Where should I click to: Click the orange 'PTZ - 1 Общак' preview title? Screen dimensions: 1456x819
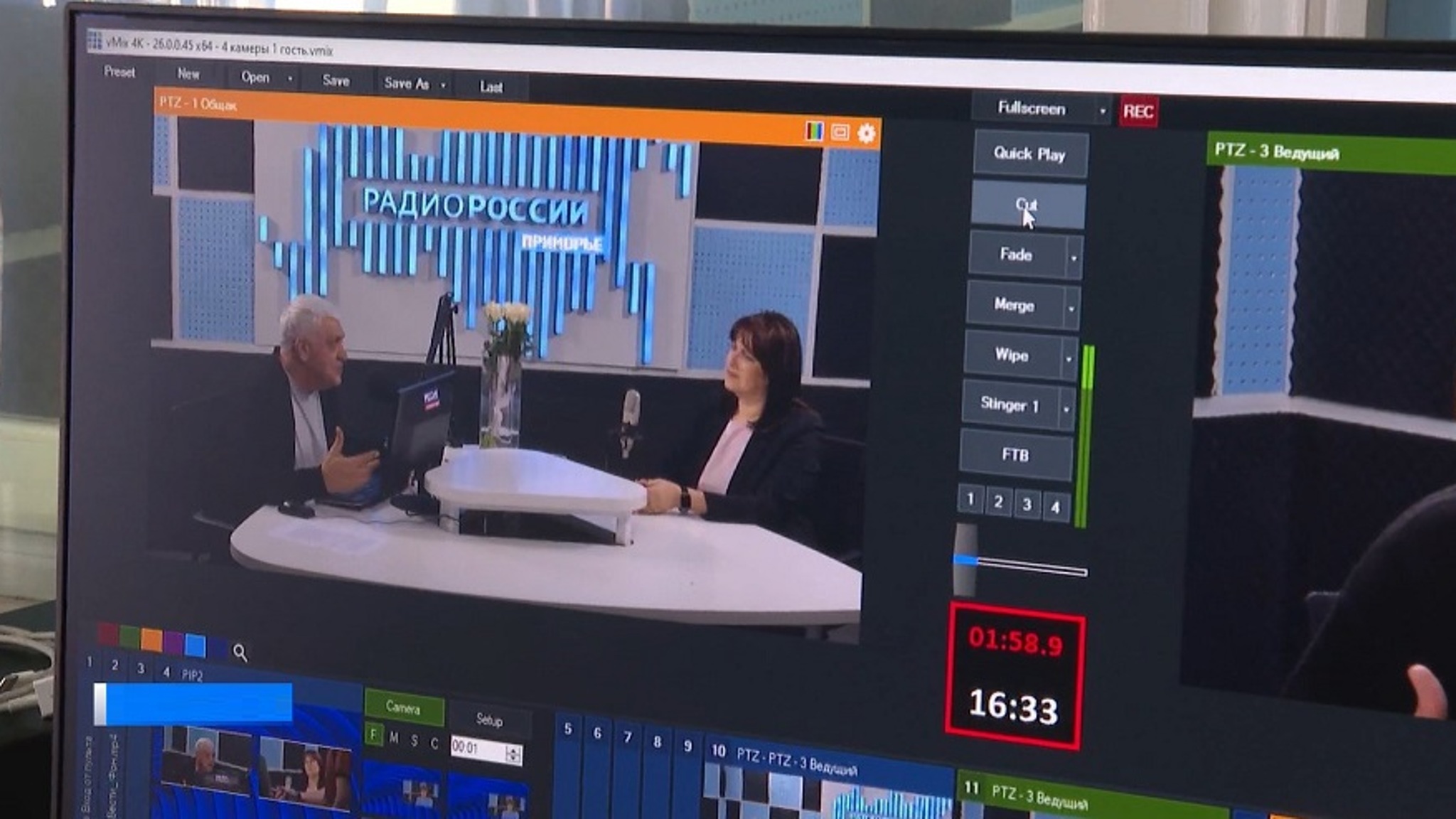(x=198, y=104)
